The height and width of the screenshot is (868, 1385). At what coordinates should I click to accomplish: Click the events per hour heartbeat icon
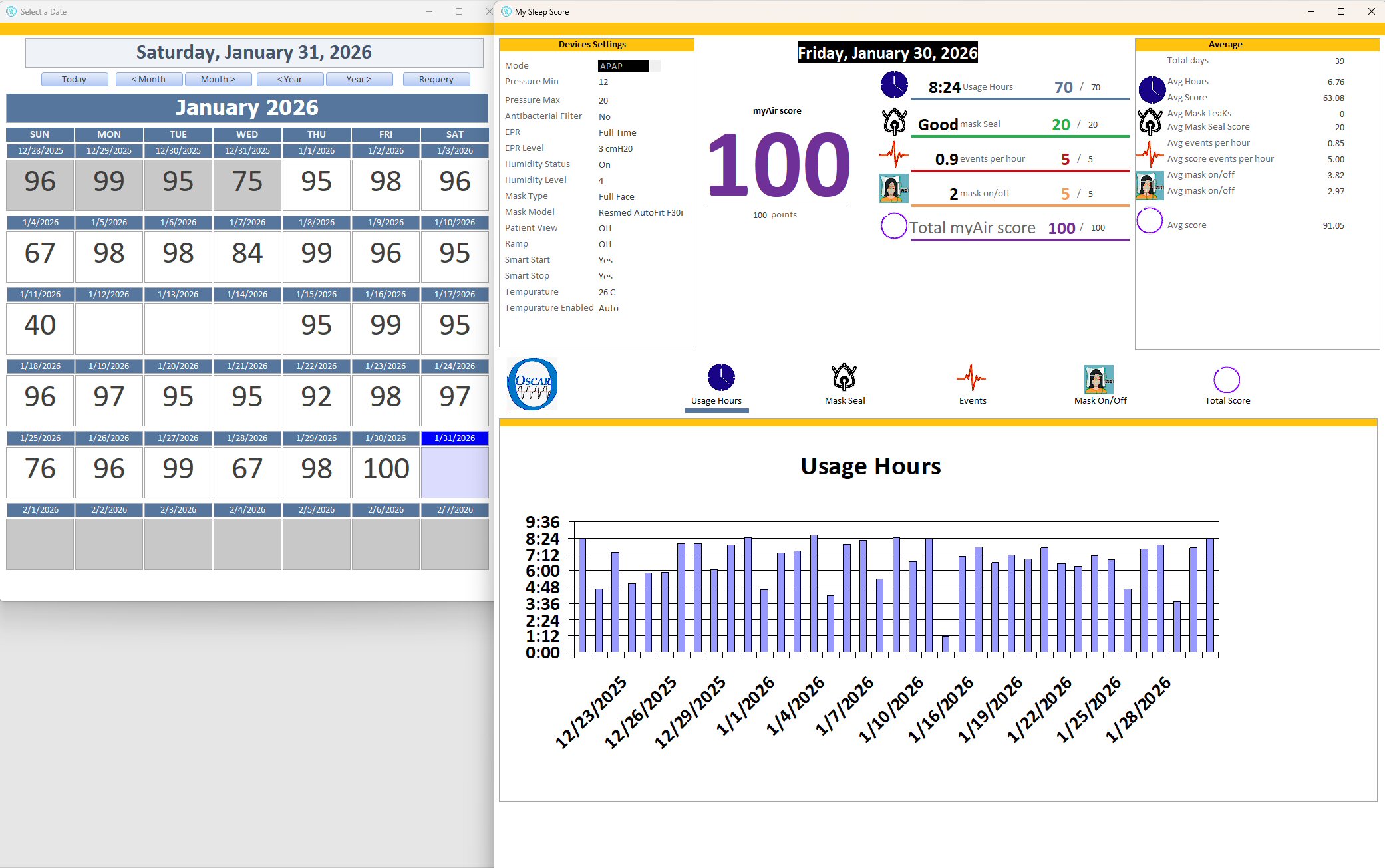coord(893,156)
